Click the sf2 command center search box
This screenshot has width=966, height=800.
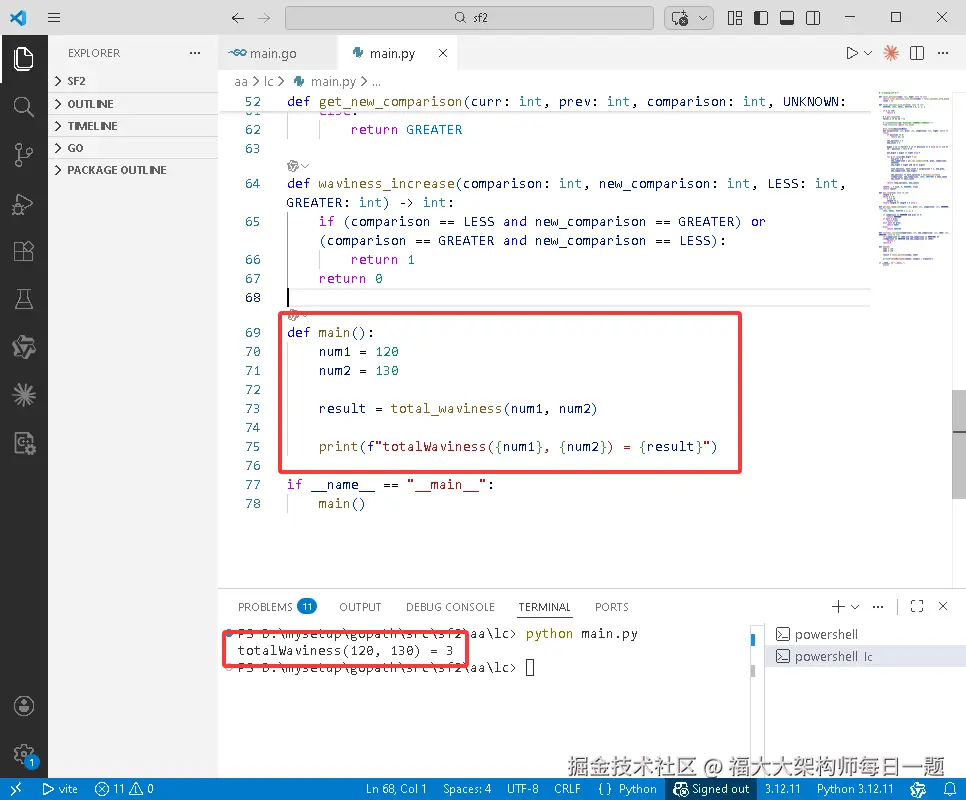(469, 18)
